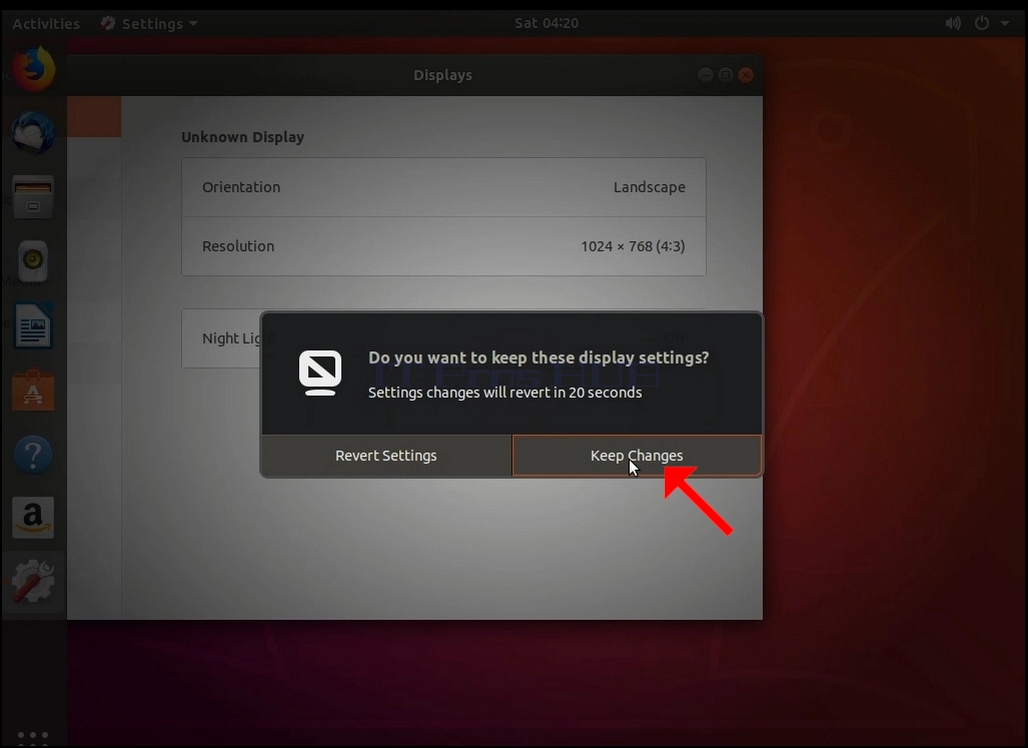Expand system menu arrow in top bar
This screenshot has width=1028, height=748.
[1004, 24]
